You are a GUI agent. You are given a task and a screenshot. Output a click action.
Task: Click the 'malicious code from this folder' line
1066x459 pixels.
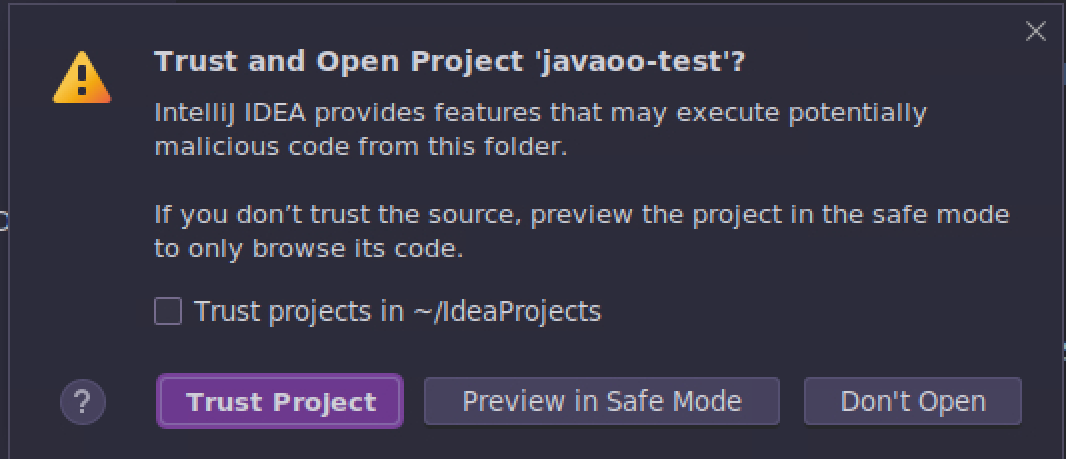pyautogui.click(x=361, y=147)
